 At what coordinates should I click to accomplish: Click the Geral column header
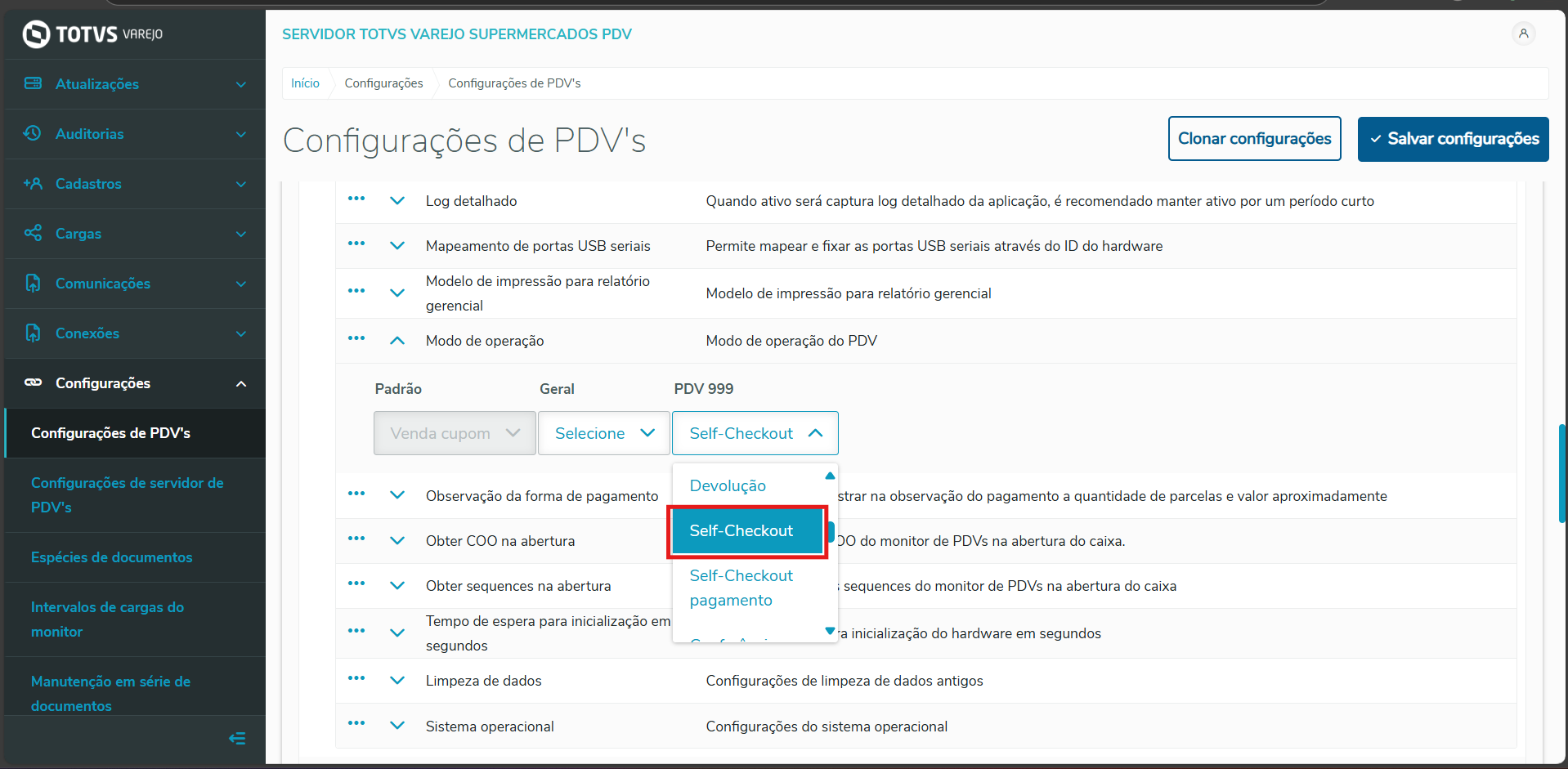tap(557, 389)
